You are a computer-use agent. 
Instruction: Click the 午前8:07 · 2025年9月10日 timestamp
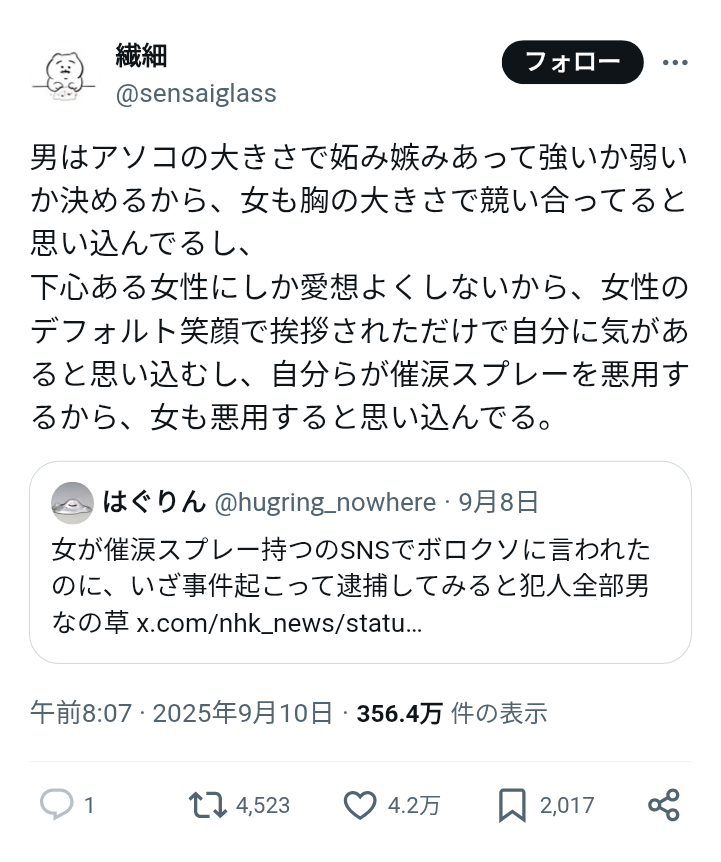(x=181, y=713)
